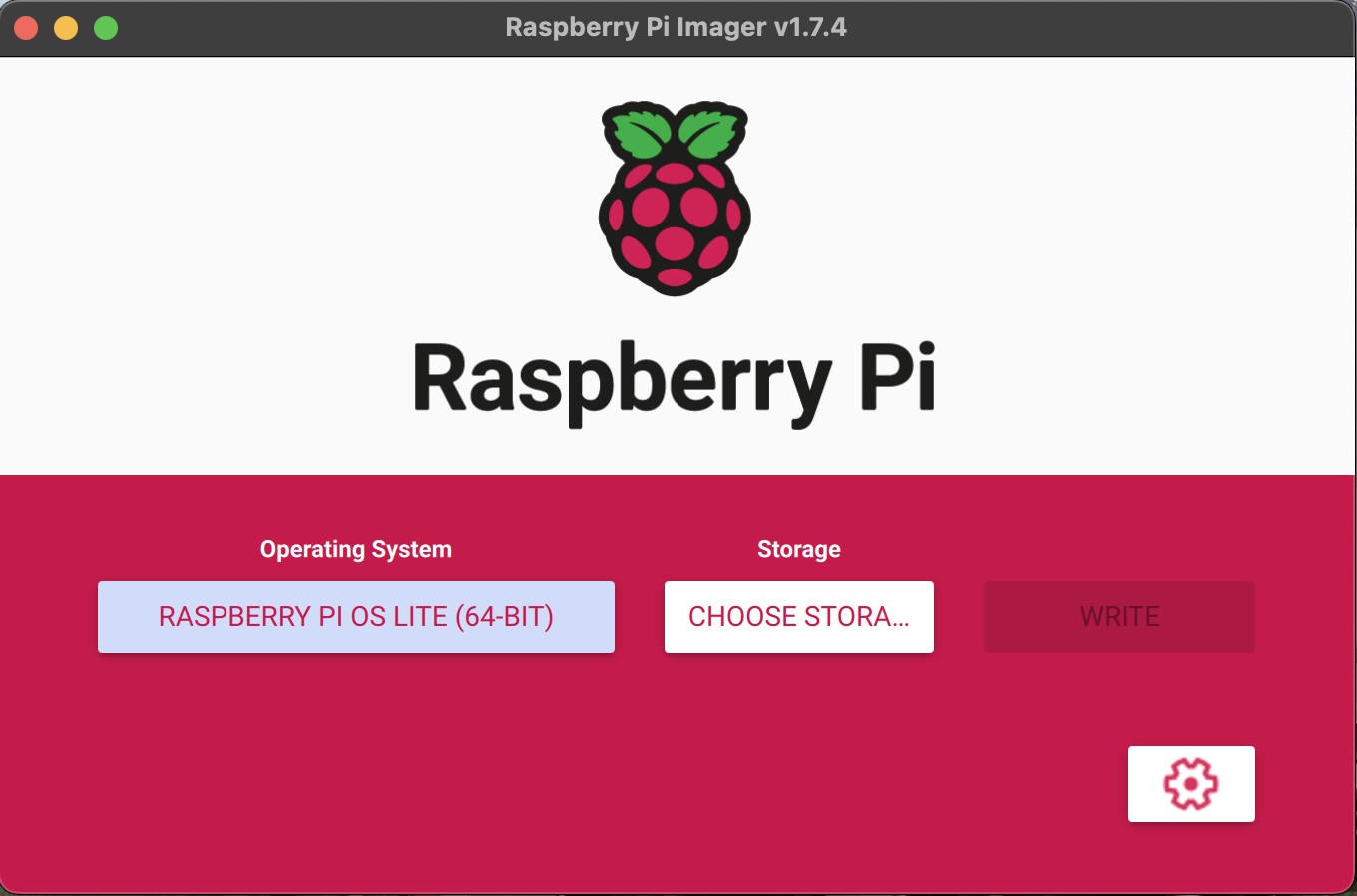Minimize the Raspberry Pi Imager window
The image size is (1357, 896).
coord(66,27)
